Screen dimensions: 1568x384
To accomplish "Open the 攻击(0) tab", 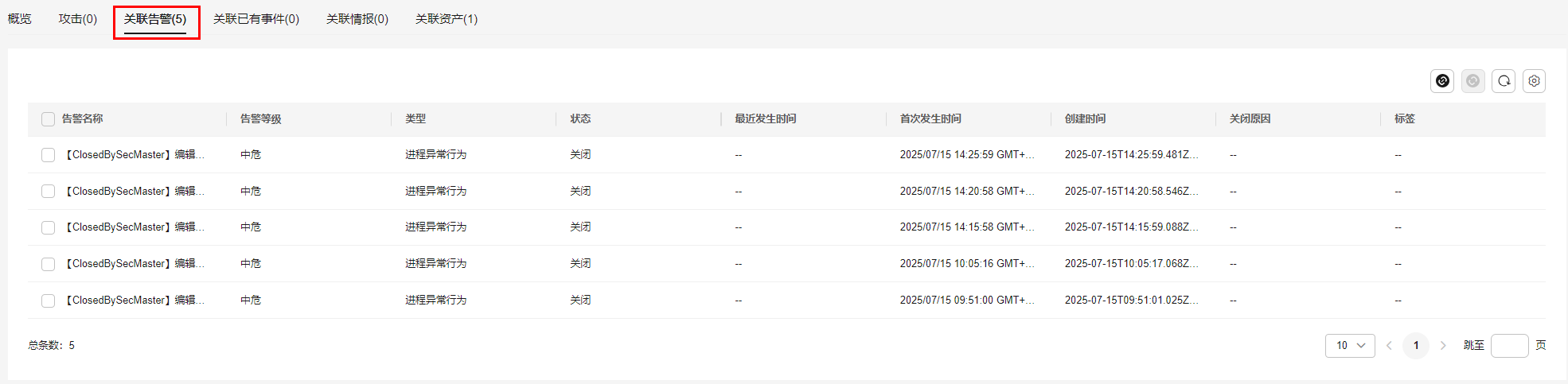I will 78,19.
